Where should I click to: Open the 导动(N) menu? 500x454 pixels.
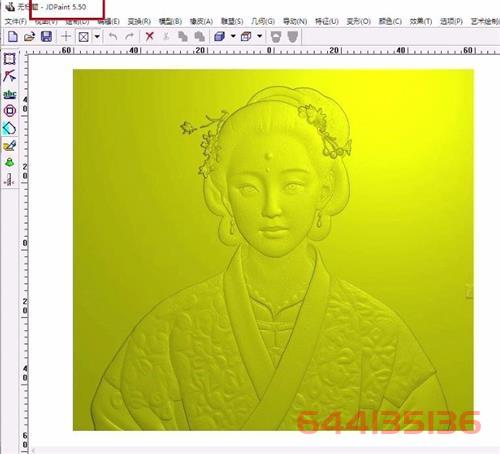coord(295,22)
